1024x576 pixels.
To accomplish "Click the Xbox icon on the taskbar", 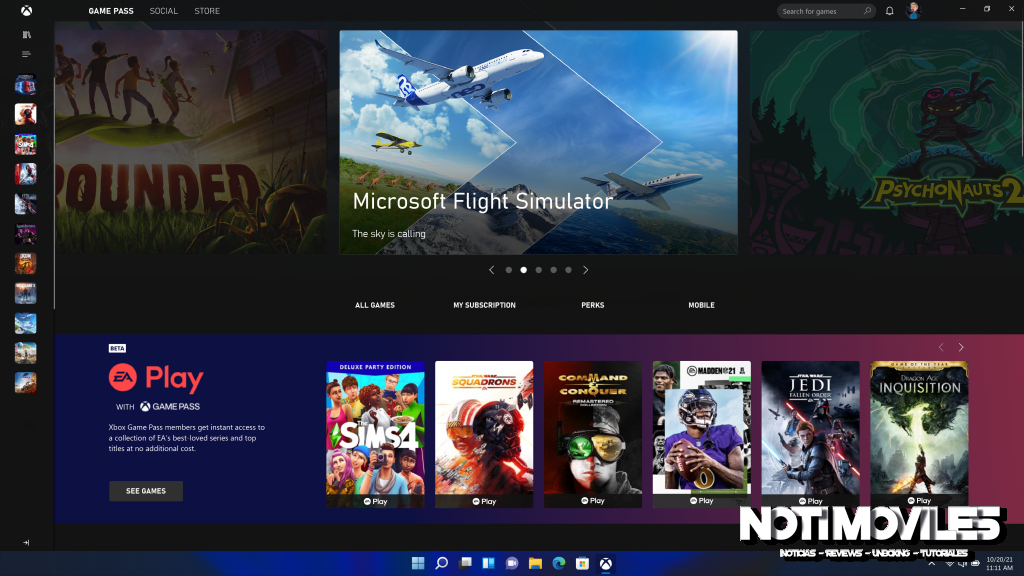I will (x=606, y=562).
